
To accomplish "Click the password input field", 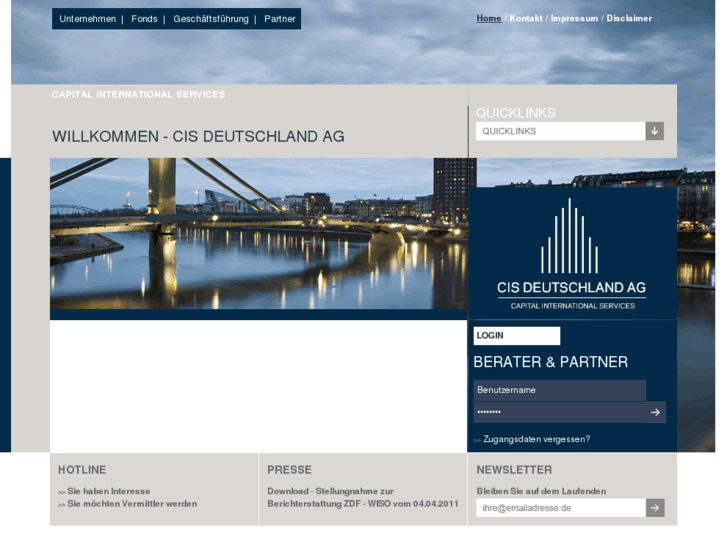I will tap(560, 412).
